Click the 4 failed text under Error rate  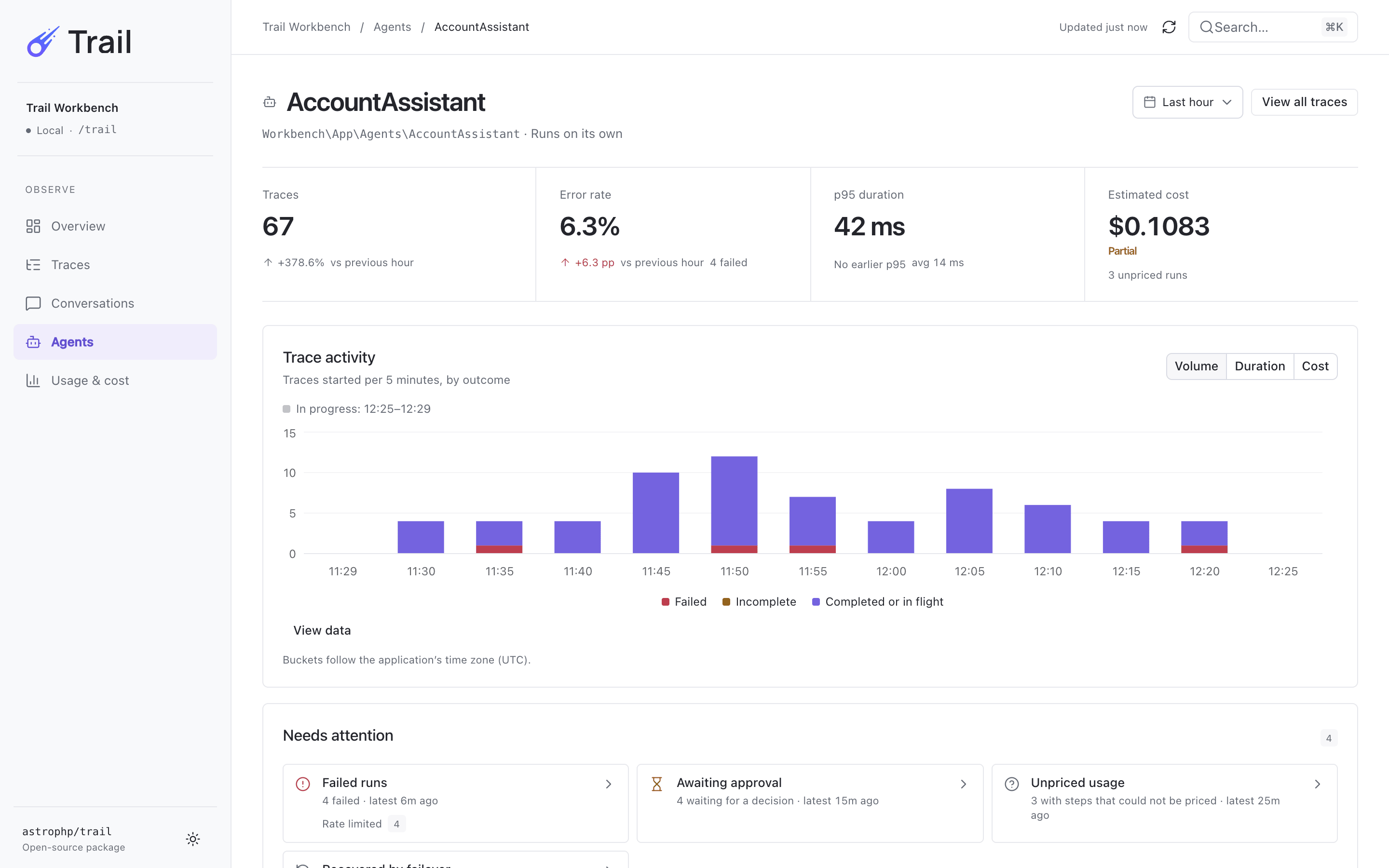pos(728,262)
